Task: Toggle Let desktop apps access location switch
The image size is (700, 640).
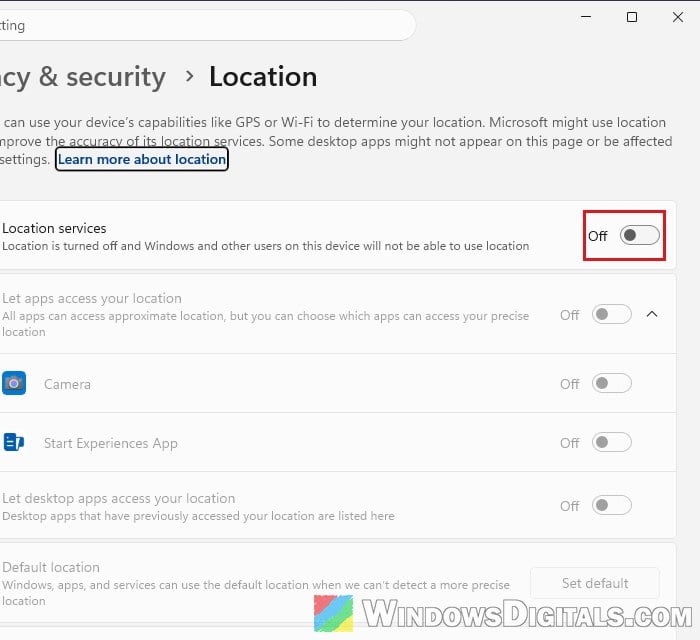Action: (612, 505)
